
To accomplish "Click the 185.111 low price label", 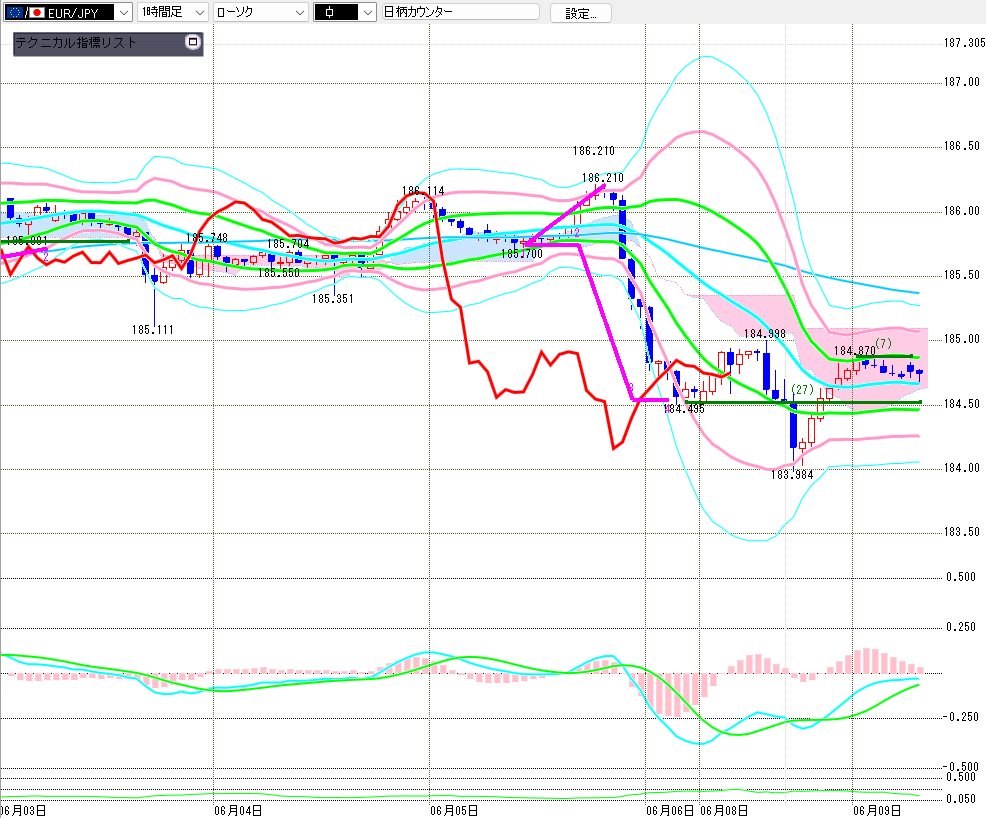I will [152, 329].
